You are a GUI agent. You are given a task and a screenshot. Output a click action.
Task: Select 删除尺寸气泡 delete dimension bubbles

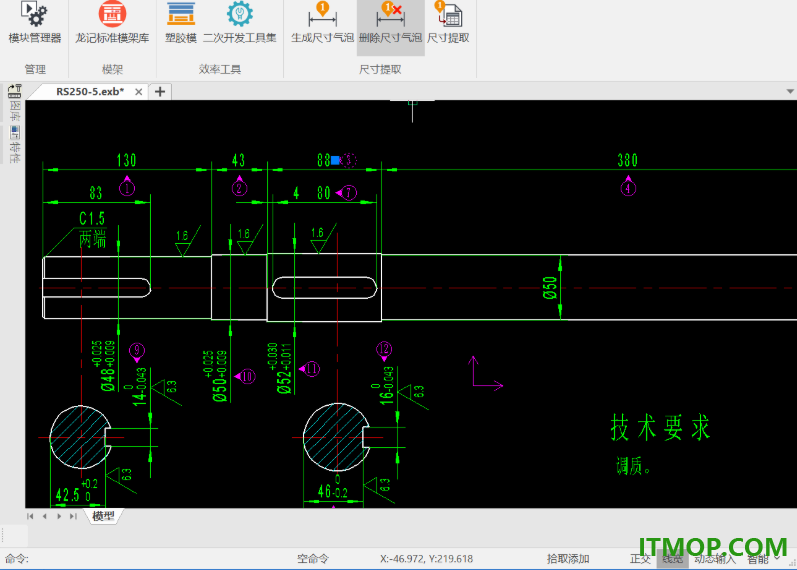coord(390,25)
